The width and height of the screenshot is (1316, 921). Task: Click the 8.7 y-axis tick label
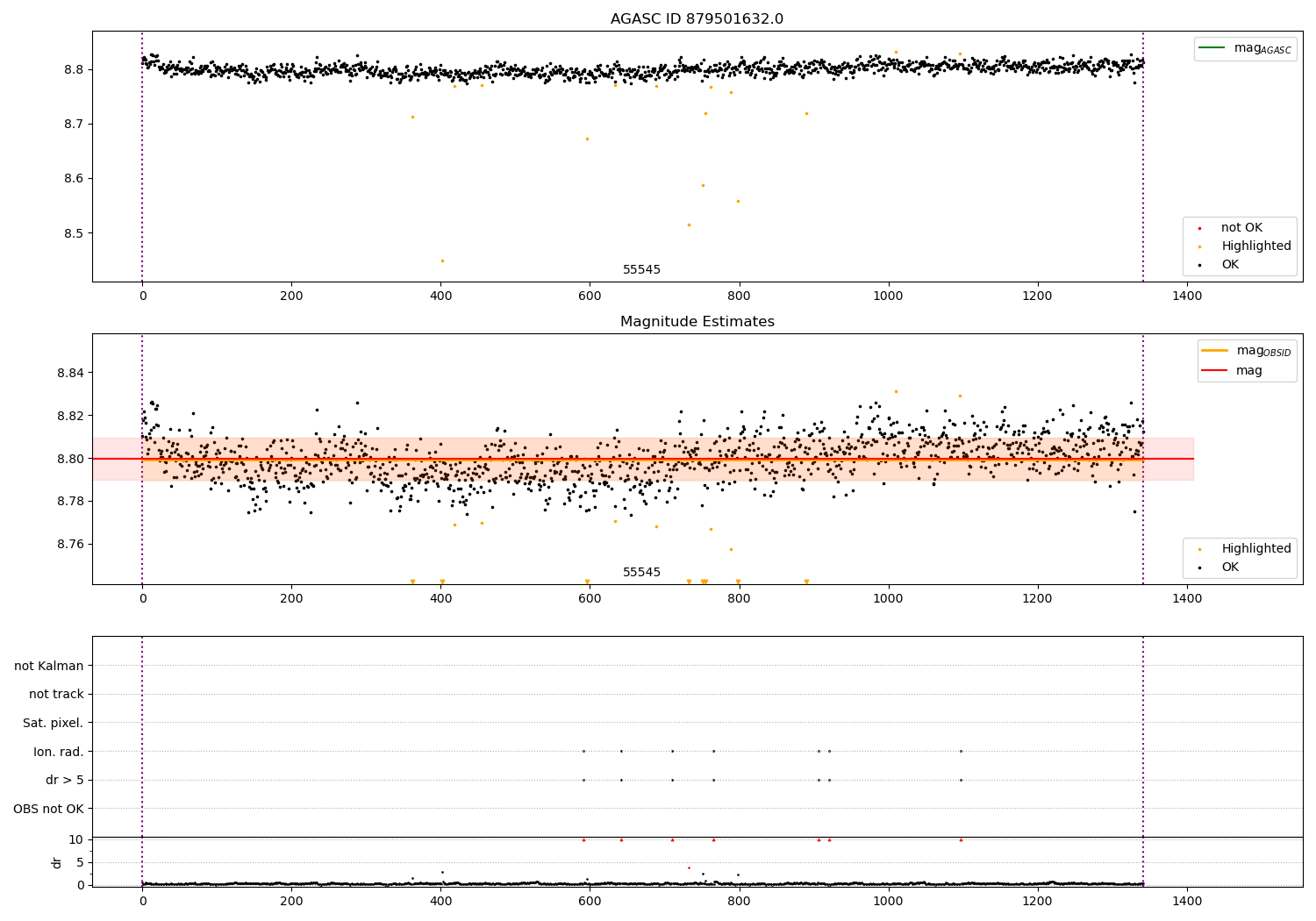[74, 125]
